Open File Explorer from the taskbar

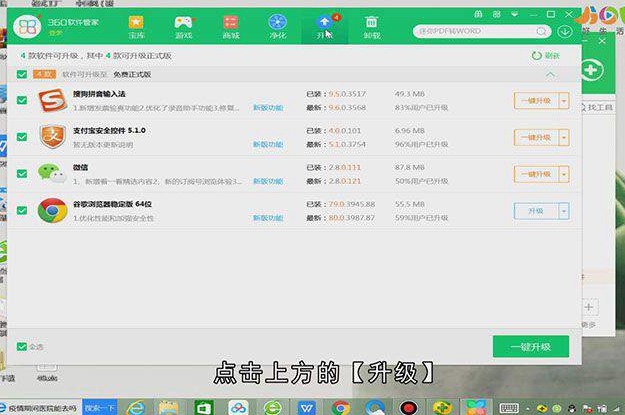[169, 407]
